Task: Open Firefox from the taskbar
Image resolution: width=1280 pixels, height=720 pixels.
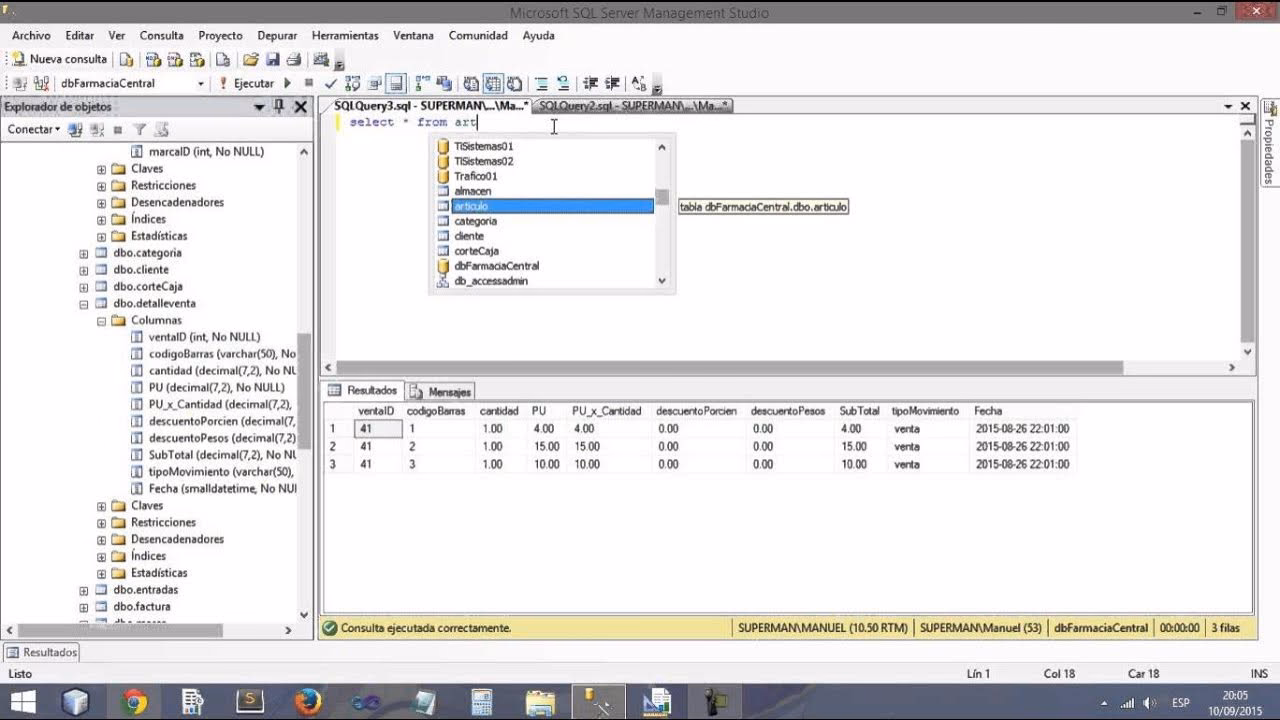Action: [307, 702]
